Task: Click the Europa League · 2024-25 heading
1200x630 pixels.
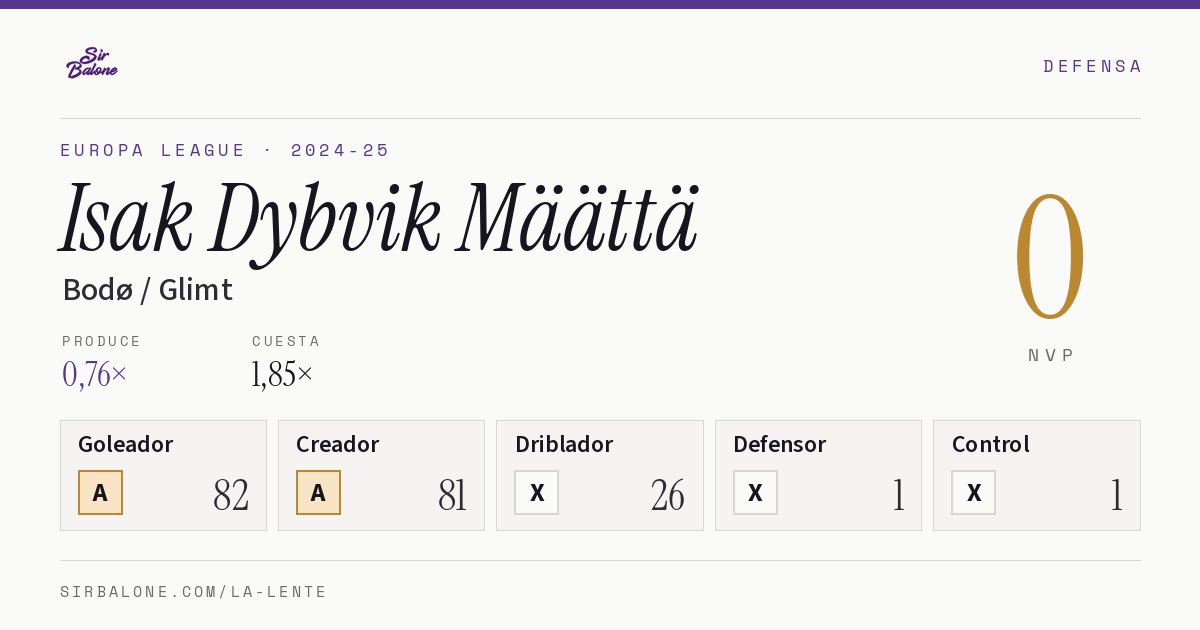Action: [x=225, y=150]
